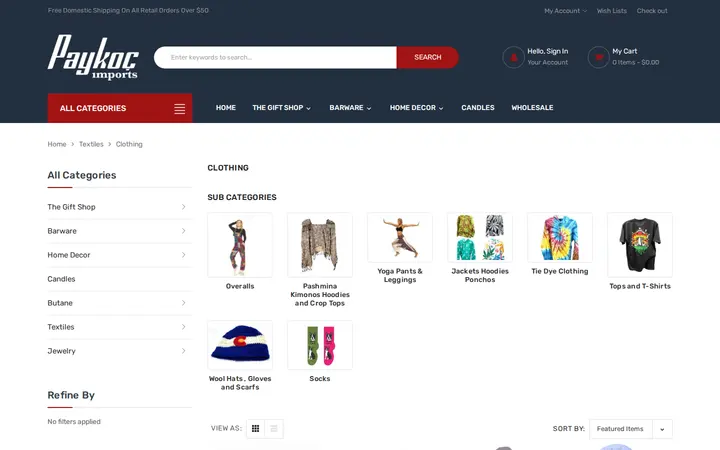
Task: Click the Paykoc Imports logo
Action: [x=93, y=57]
